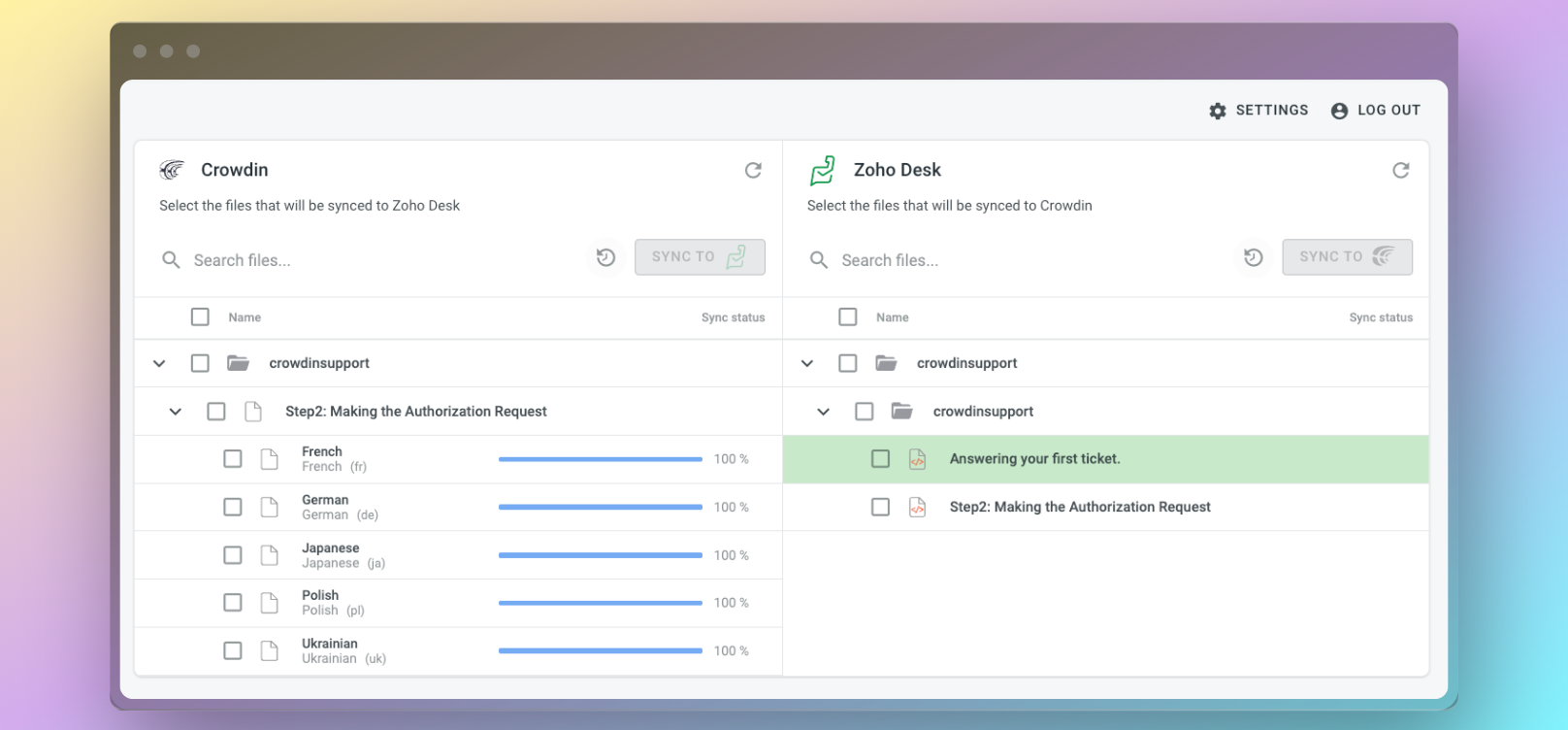Check Step2 article checkbox in Zoho Desk
Screen dimensions: 1568x730
(880, 507)
